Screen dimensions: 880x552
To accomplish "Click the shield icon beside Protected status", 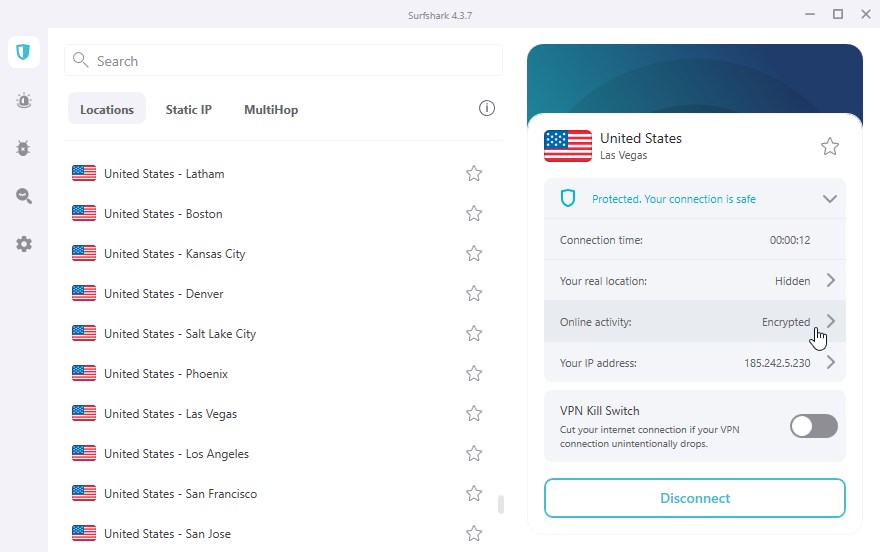I will 568,198.
